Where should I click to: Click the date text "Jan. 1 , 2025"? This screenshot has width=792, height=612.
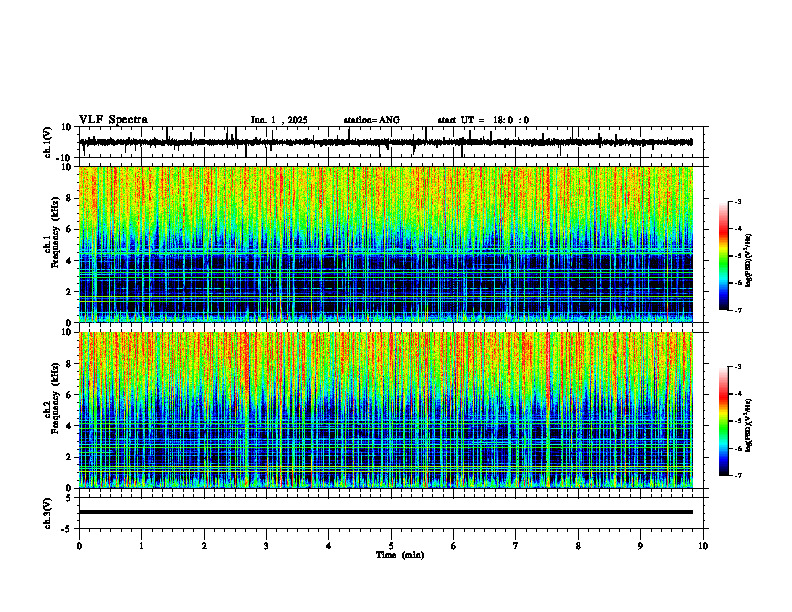(279, 120)
